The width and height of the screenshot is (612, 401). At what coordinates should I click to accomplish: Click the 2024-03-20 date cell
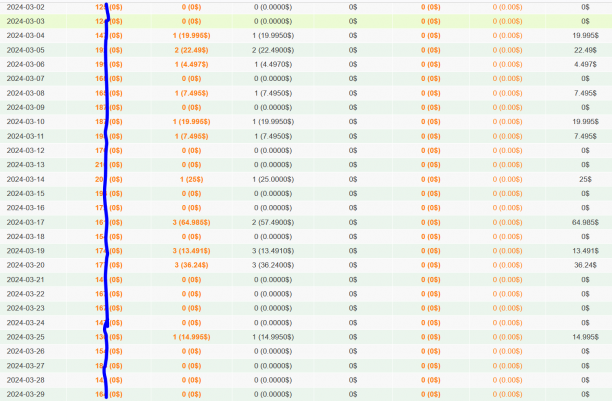coord(25,265)
